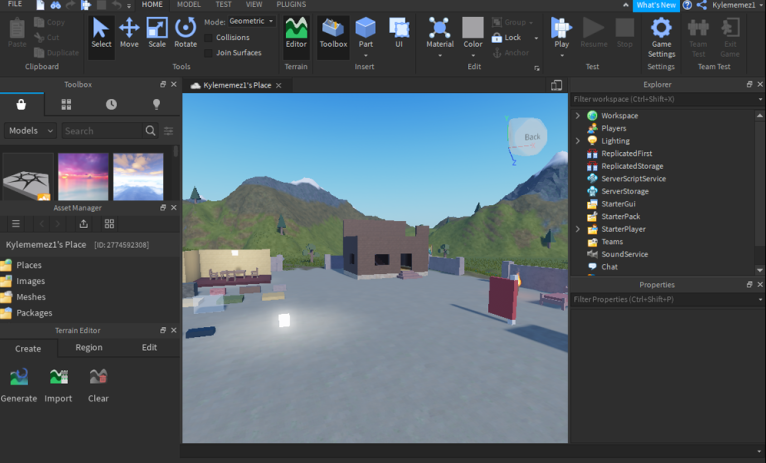
Task: Expand the StarterPlayer node
Action: pyautogui.click(x=577, y=229)
